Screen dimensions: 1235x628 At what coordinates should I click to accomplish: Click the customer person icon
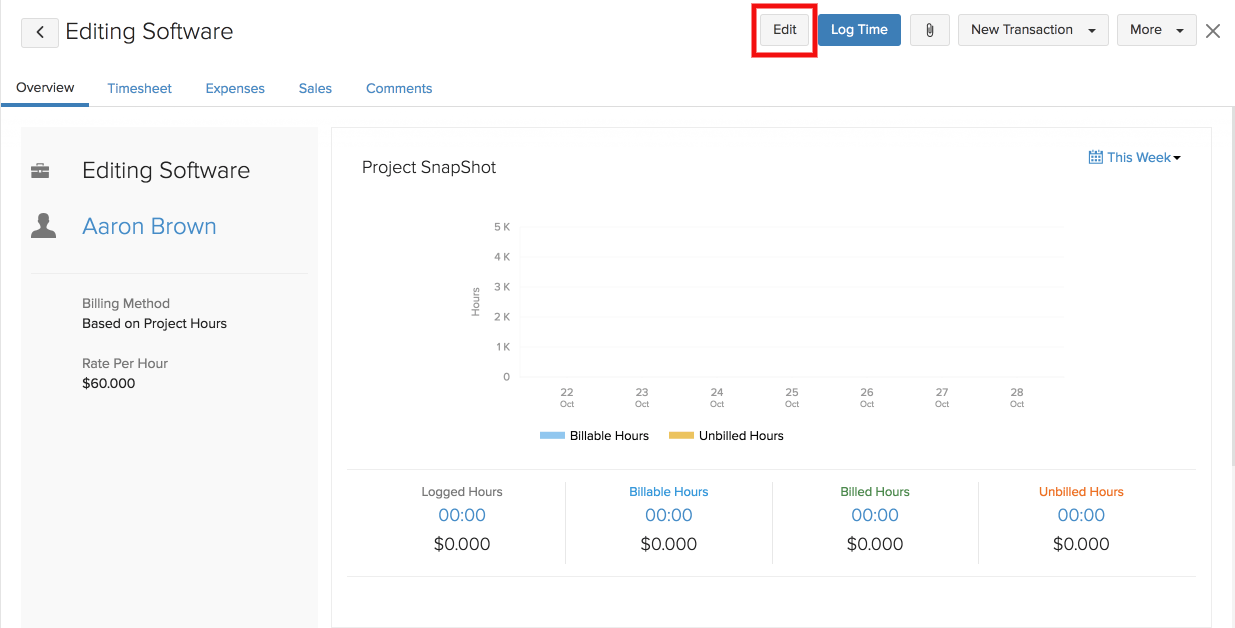(x=43, y=226)
